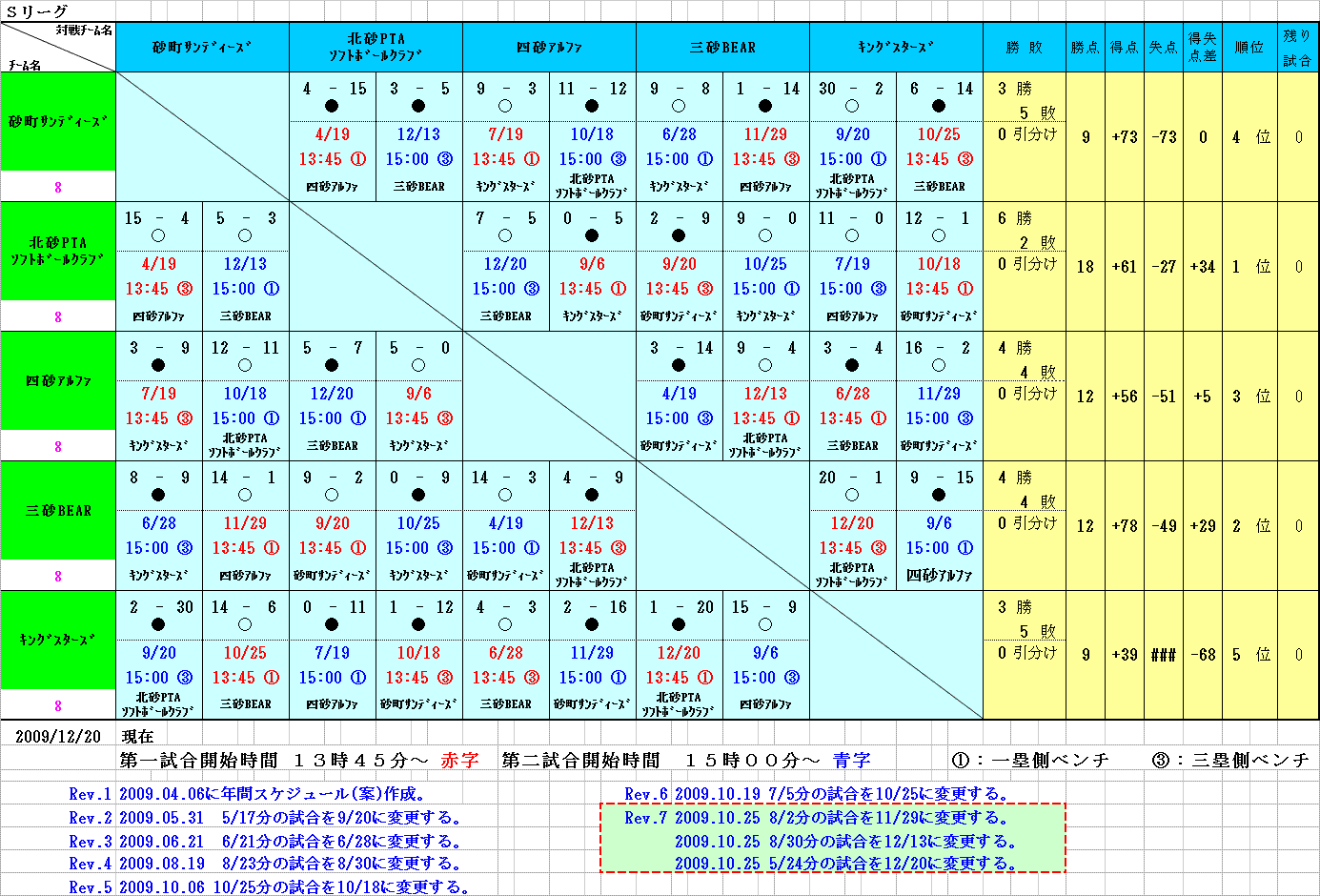
Task: Select the 8/30分 changed to 12/13 note
Action: click(x=846, y=842)
